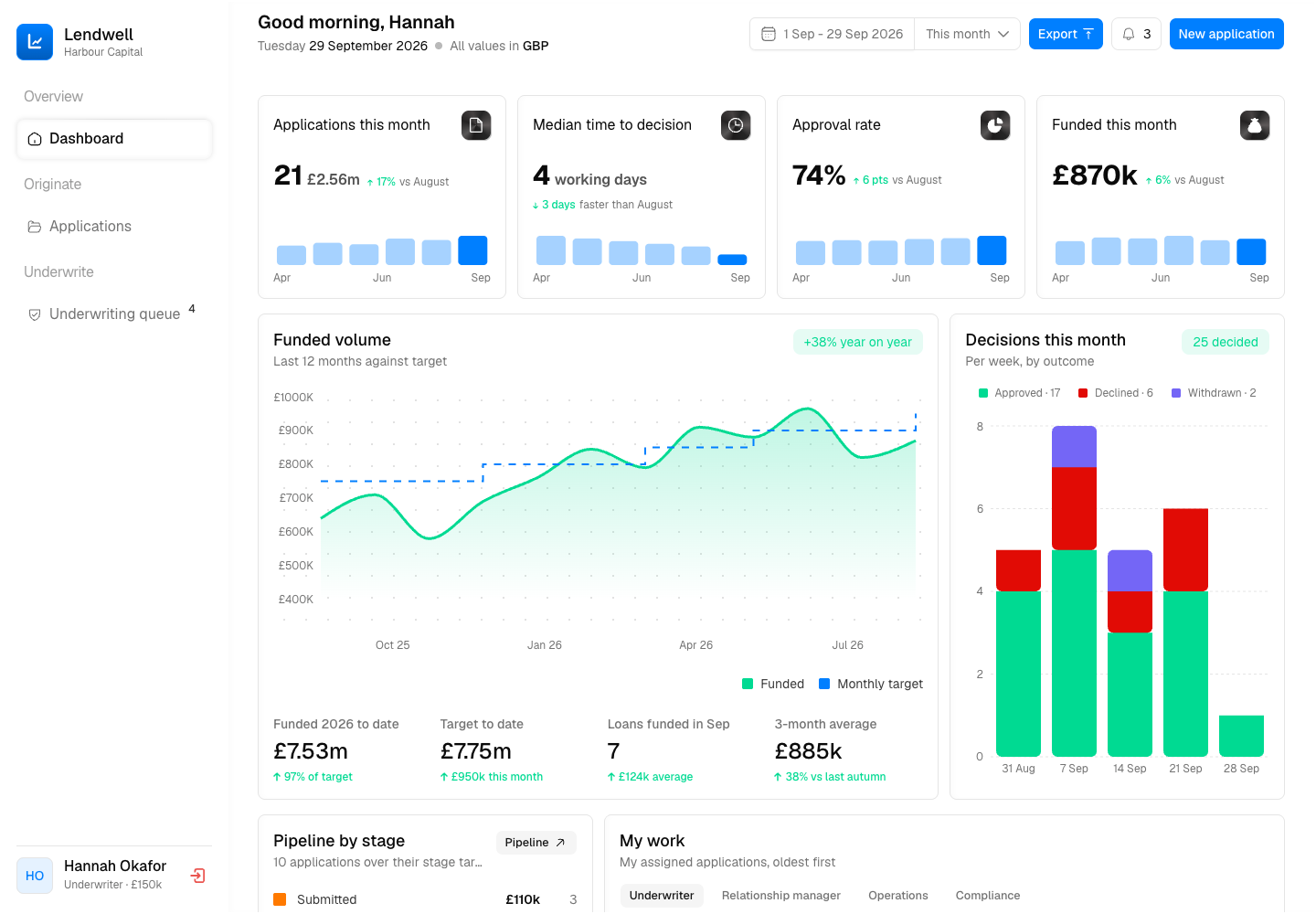Click the Sep bar in Median time sparkline

[x=732, y=260]
